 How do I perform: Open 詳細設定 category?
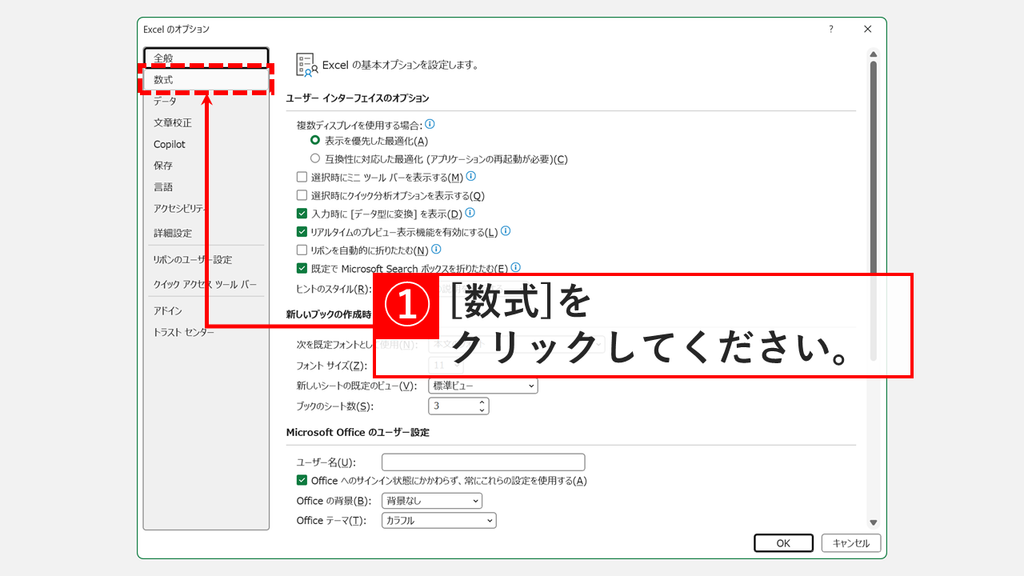coord(206,233)
